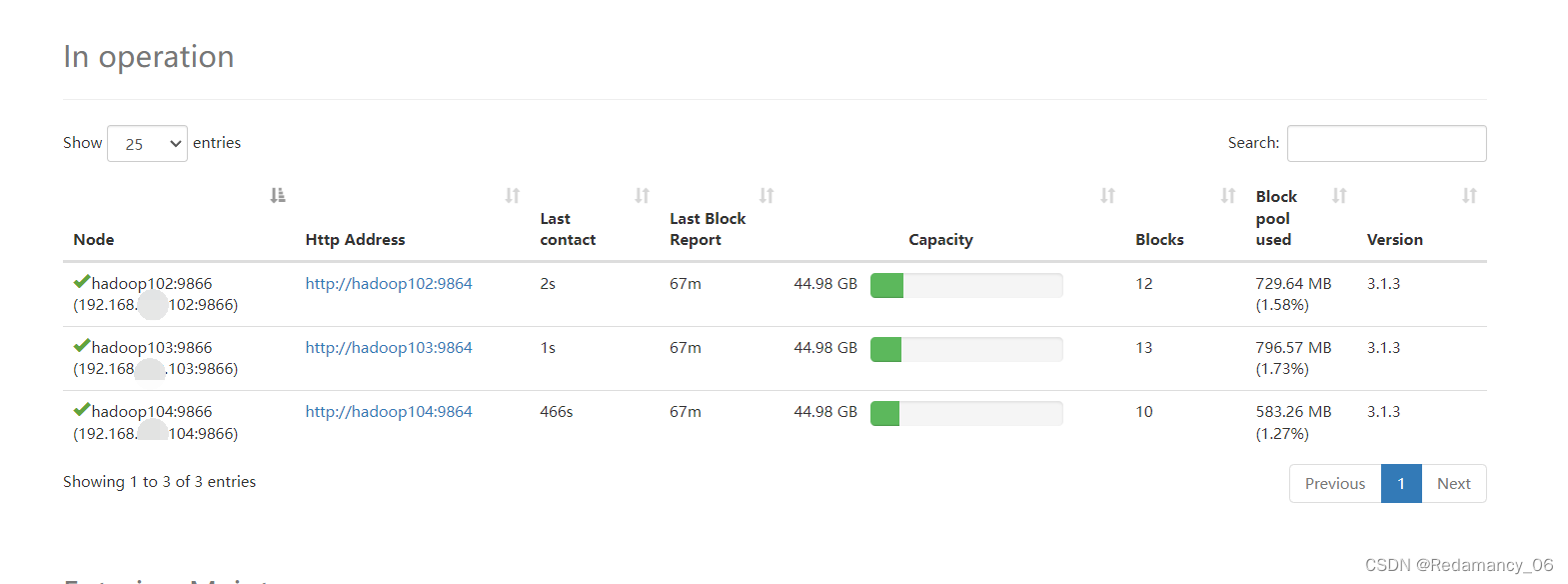This screenshot has width=1568, height=584.
Task: Click green check next to hadoop104
Action: tap(82, 410)
